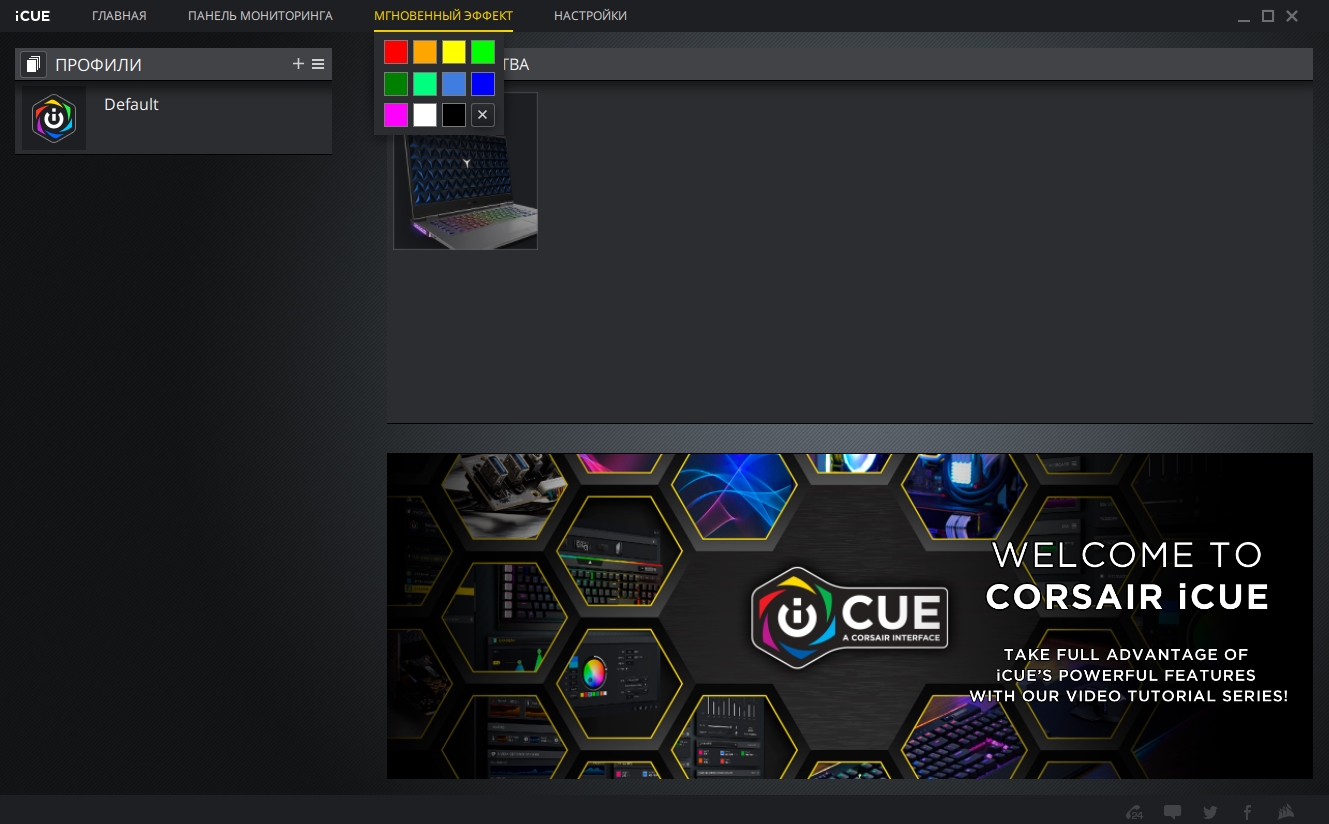Image resolution: width=1329 pixels, height=824 pixels.
Task: Click the Corsair sails logo icon
Action: 1287,812
